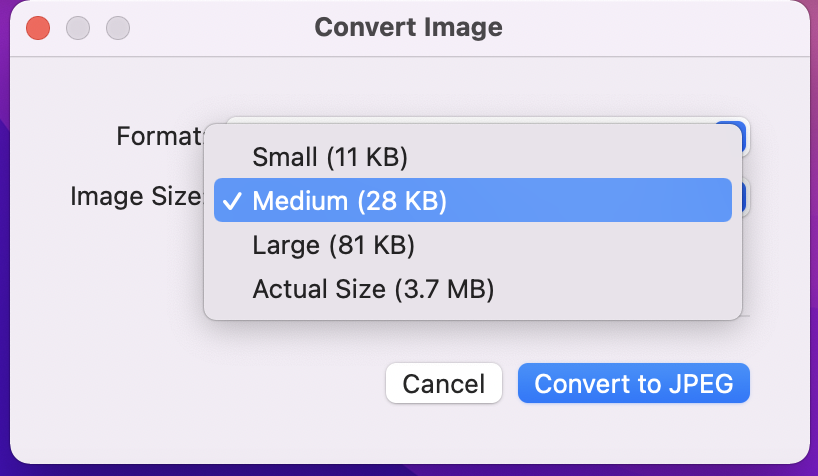818x476 pixels.
Task: Click the Image Size label
Action: (x=137, y=197)
